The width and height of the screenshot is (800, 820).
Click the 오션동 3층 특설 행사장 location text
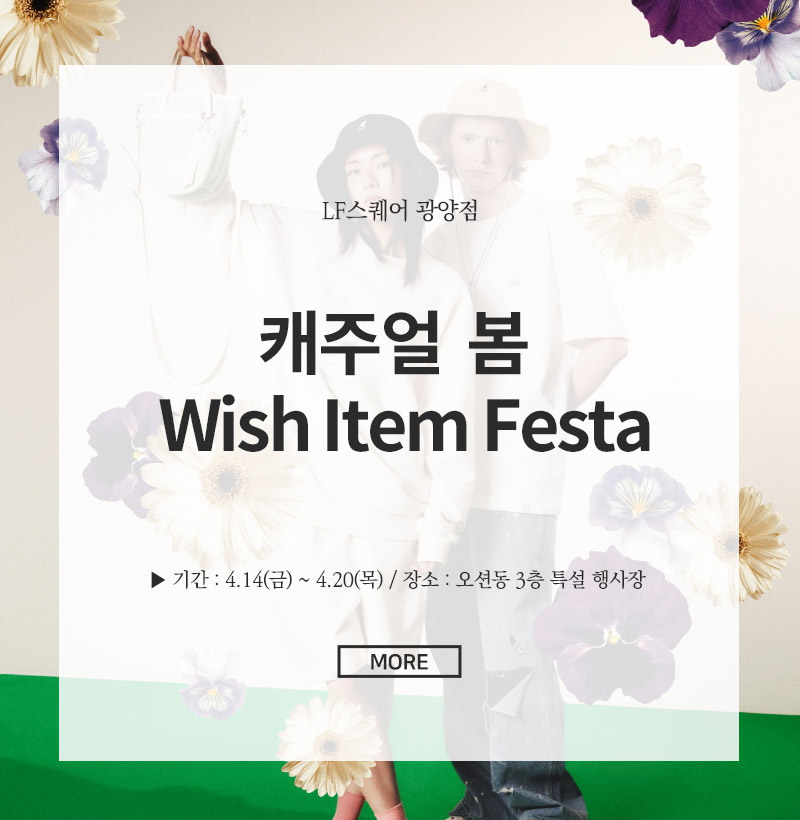(x=550, y=580)
